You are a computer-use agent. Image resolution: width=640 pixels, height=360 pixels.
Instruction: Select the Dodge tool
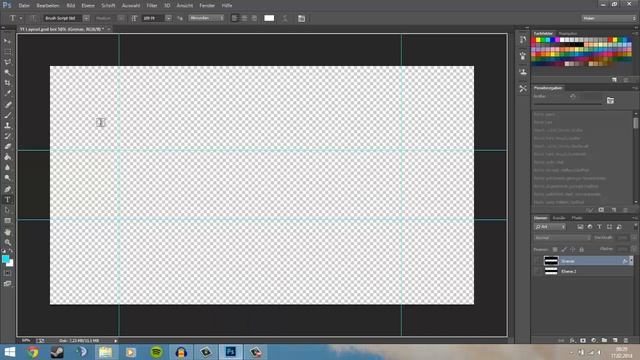point(7,178)
